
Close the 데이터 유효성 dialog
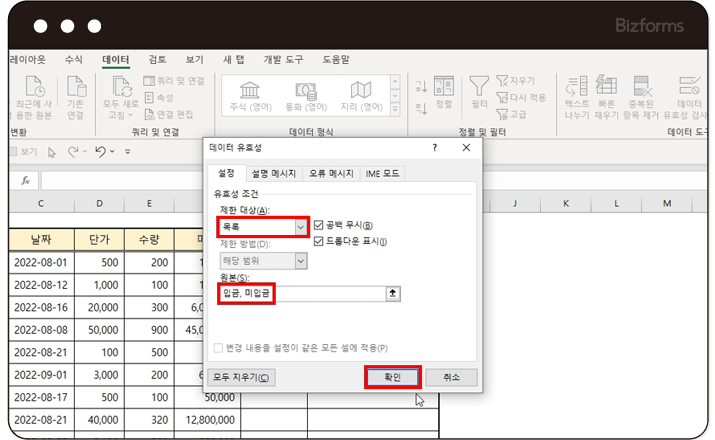pos(466,148)
